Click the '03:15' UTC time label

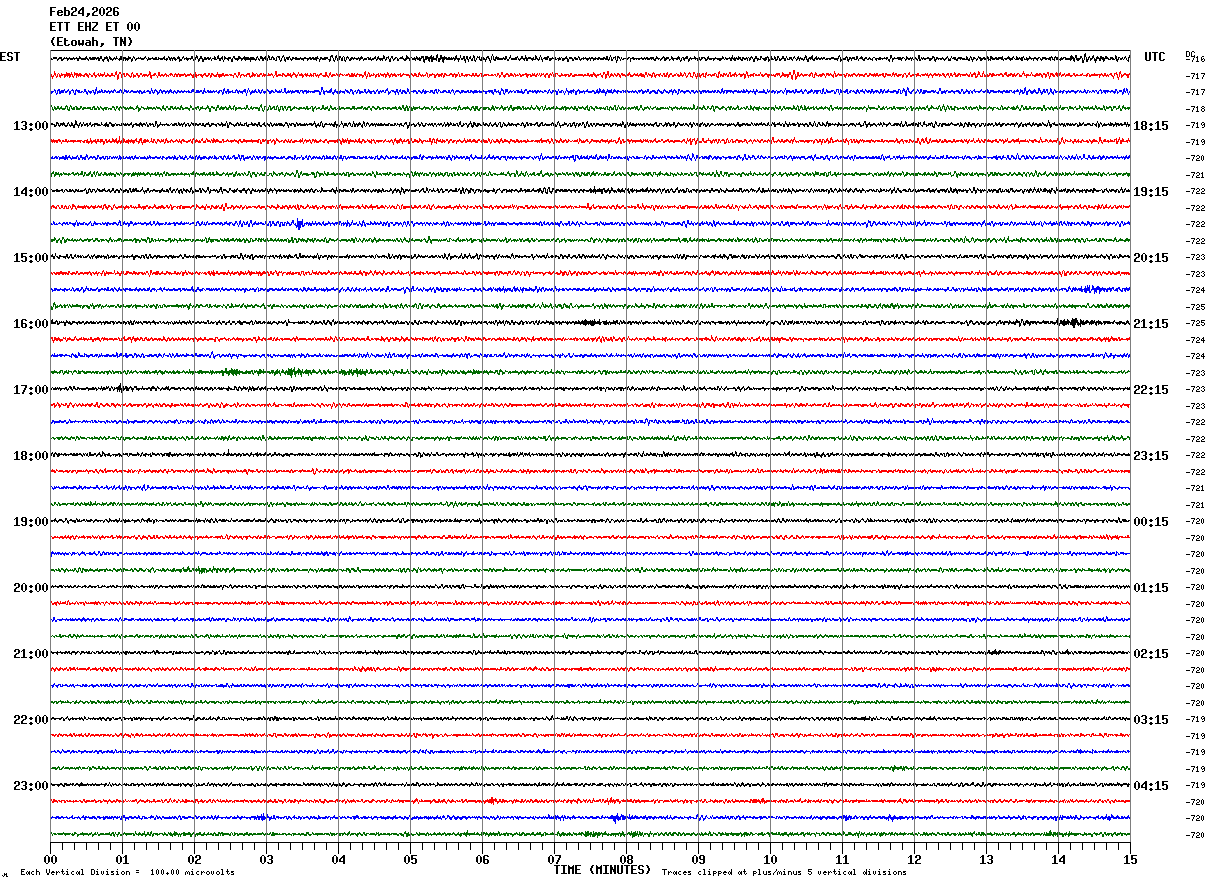[1151, 720]
